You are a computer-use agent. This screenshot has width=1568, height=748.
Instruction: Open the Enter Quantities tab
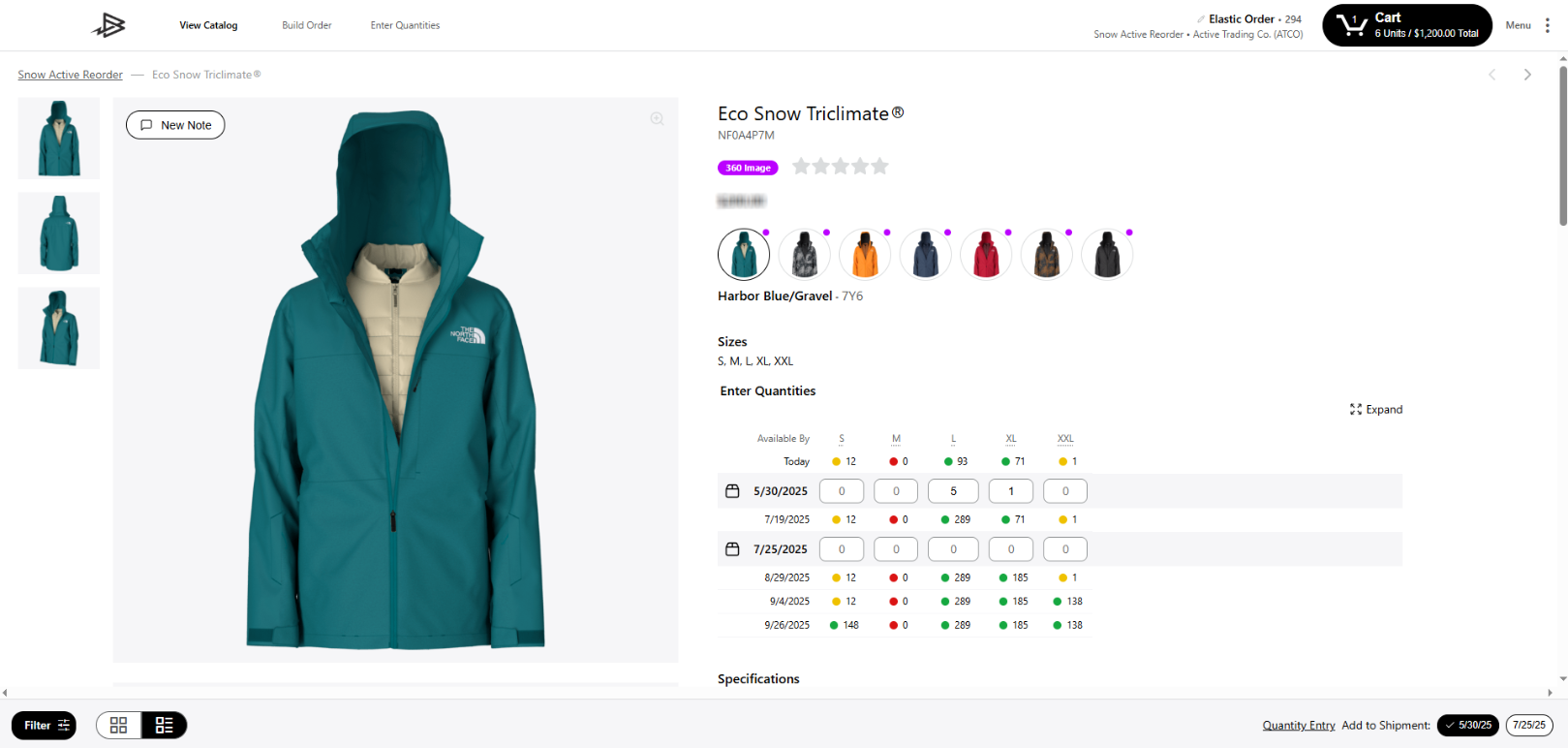point(405,25)
